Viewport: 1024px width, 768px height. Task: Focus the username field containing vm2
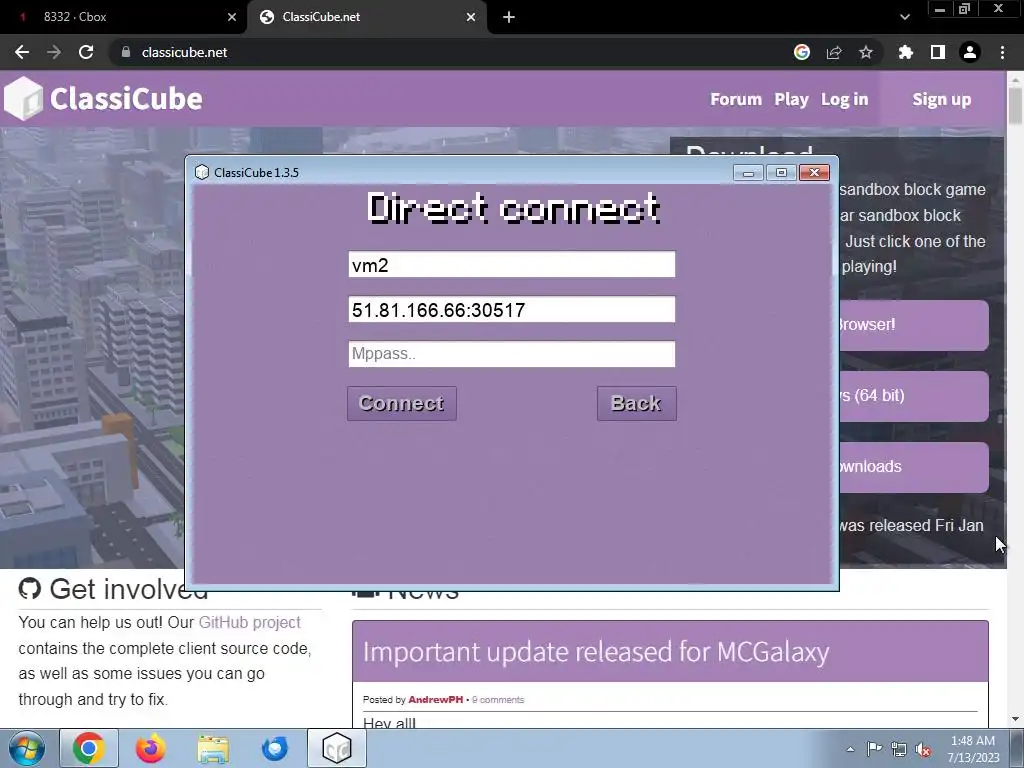(x=511, y=264)
